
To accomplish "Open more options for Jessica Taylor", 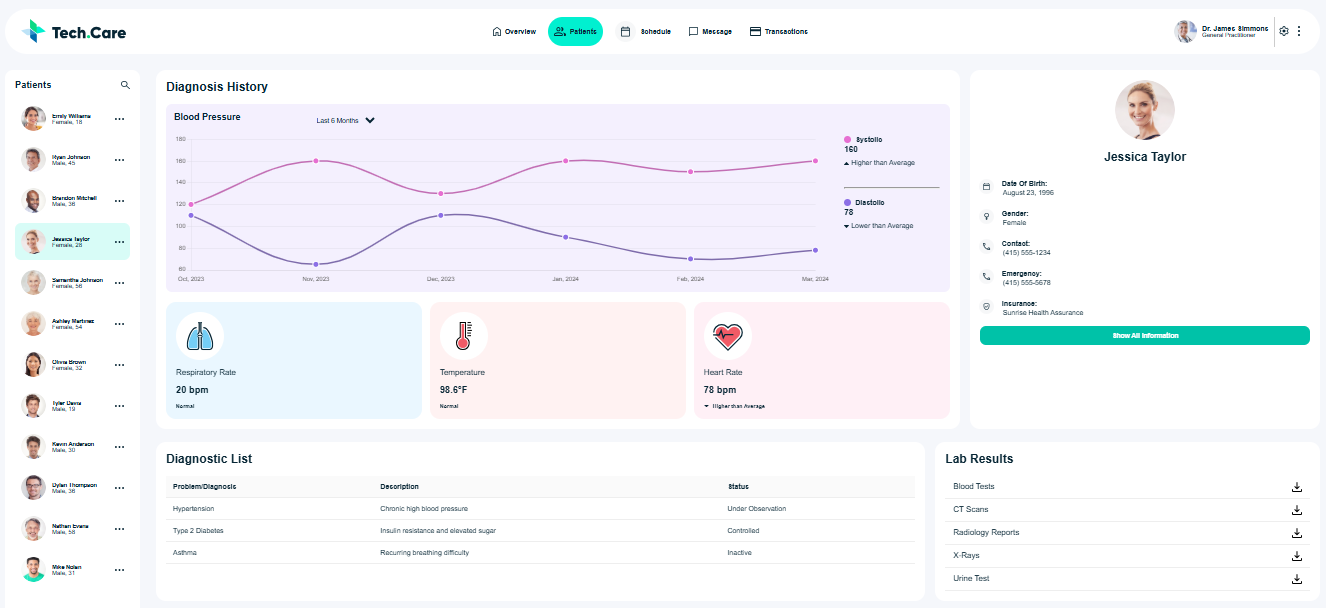I will point(120,242).
